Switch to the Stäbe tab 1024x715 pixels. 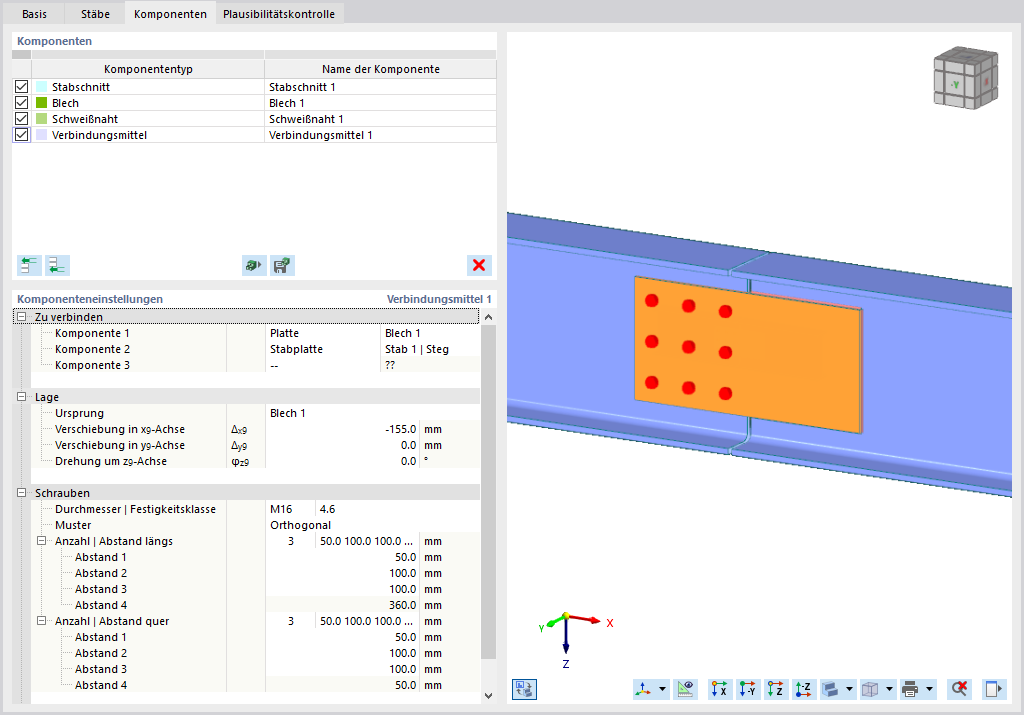(x=95, y=14)
